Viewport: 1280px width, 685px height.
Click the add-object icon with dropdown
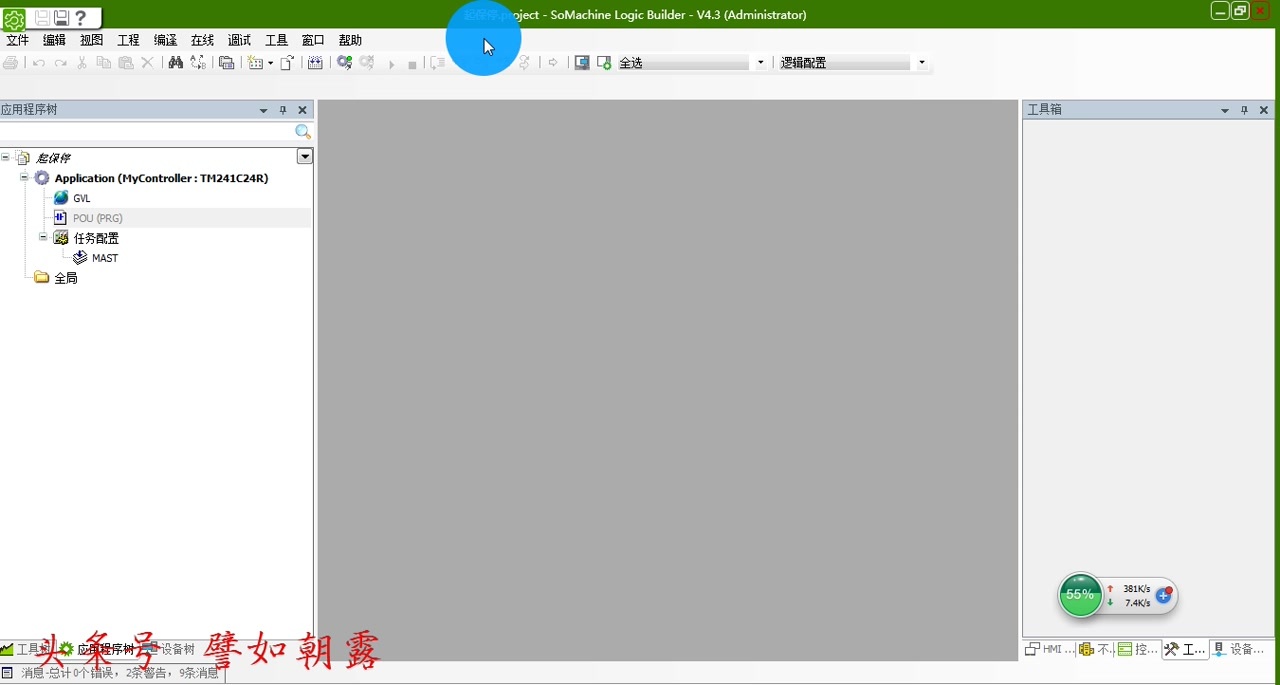pos(255,62)
